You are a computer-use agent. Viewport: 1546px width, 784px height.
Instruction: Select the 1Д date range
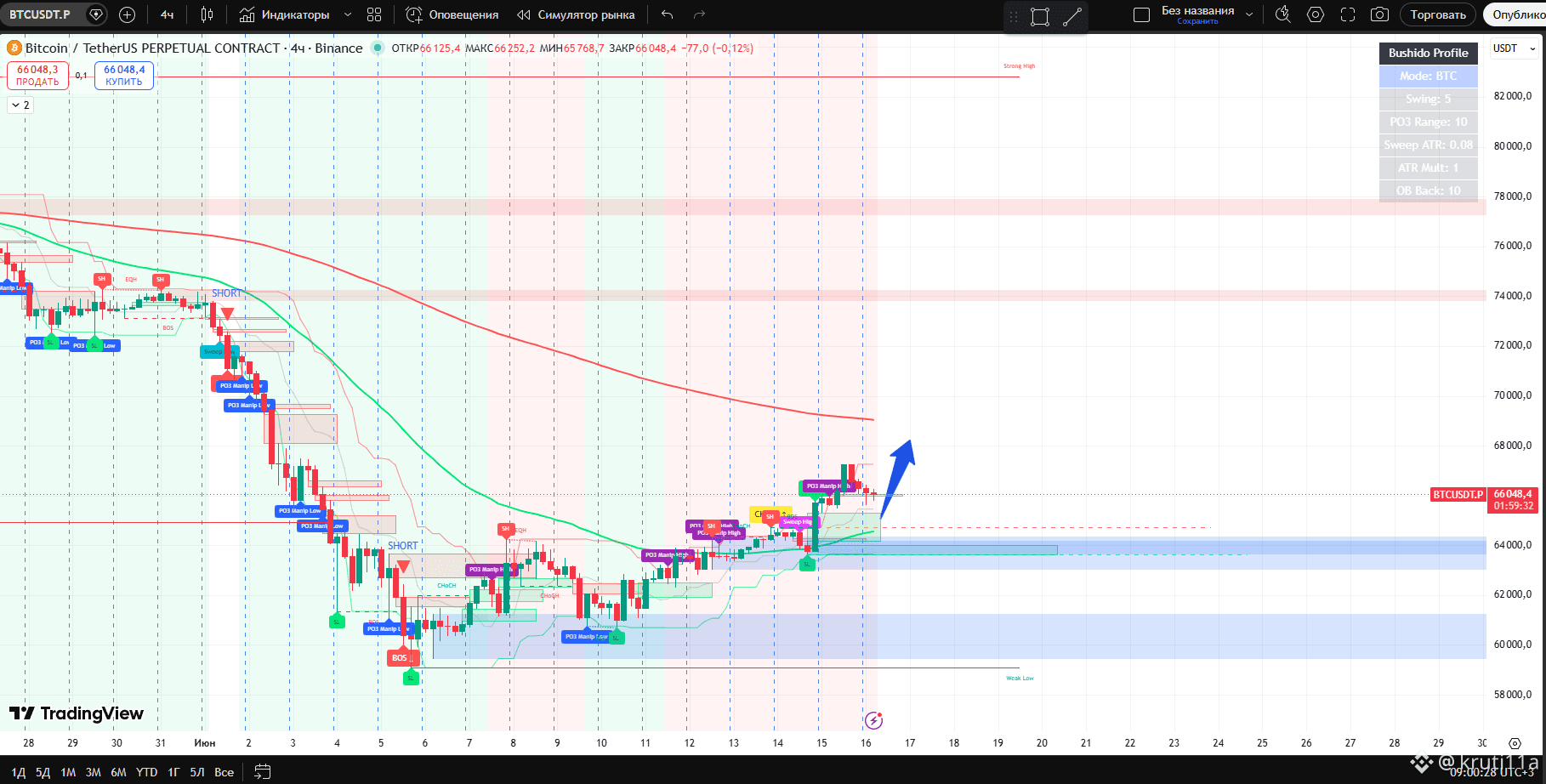click(x=18, y=772)
